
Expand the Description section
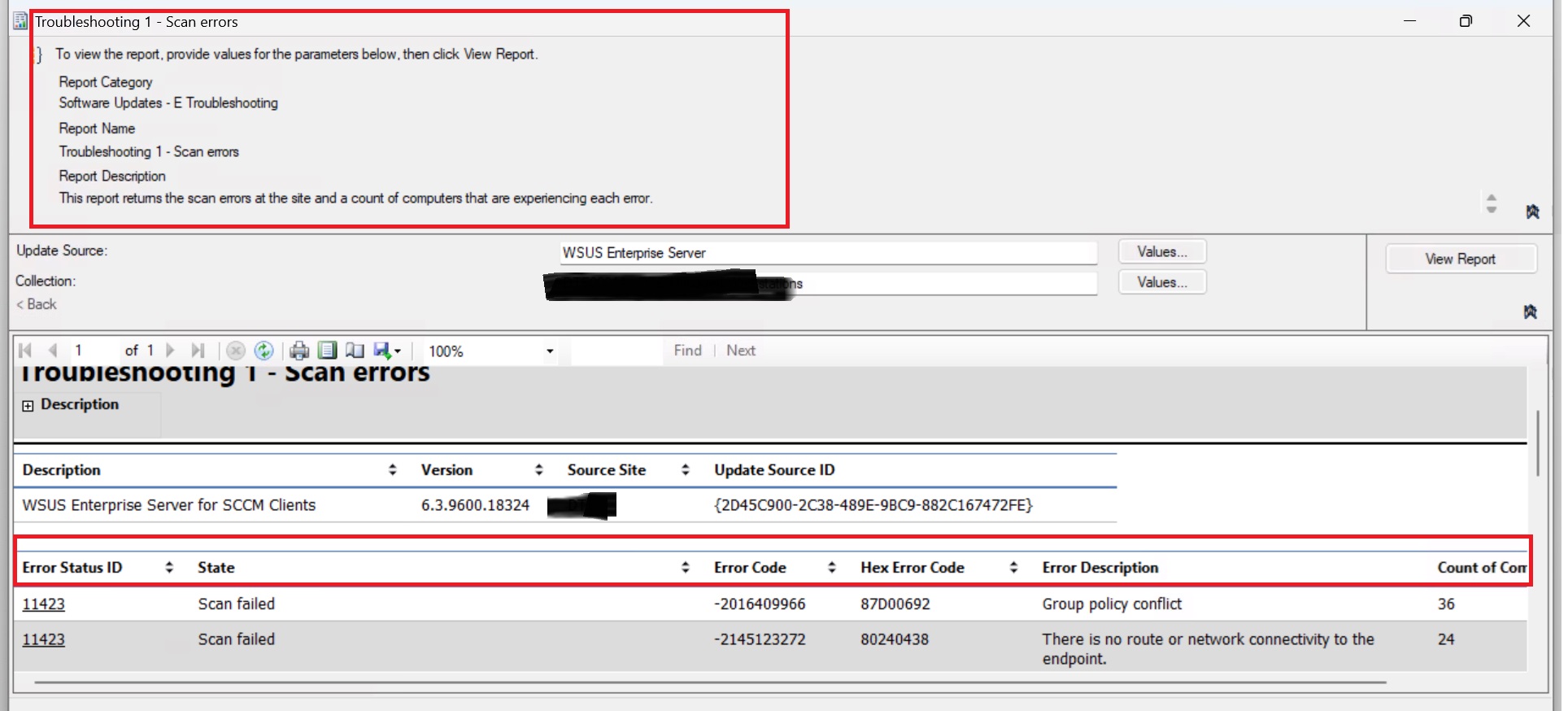(28, 405)
